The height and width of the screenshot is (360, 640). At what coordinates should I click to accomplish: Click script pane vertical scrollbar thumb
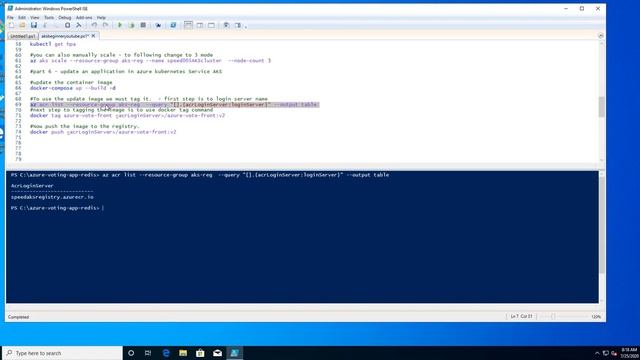point(602,107)
